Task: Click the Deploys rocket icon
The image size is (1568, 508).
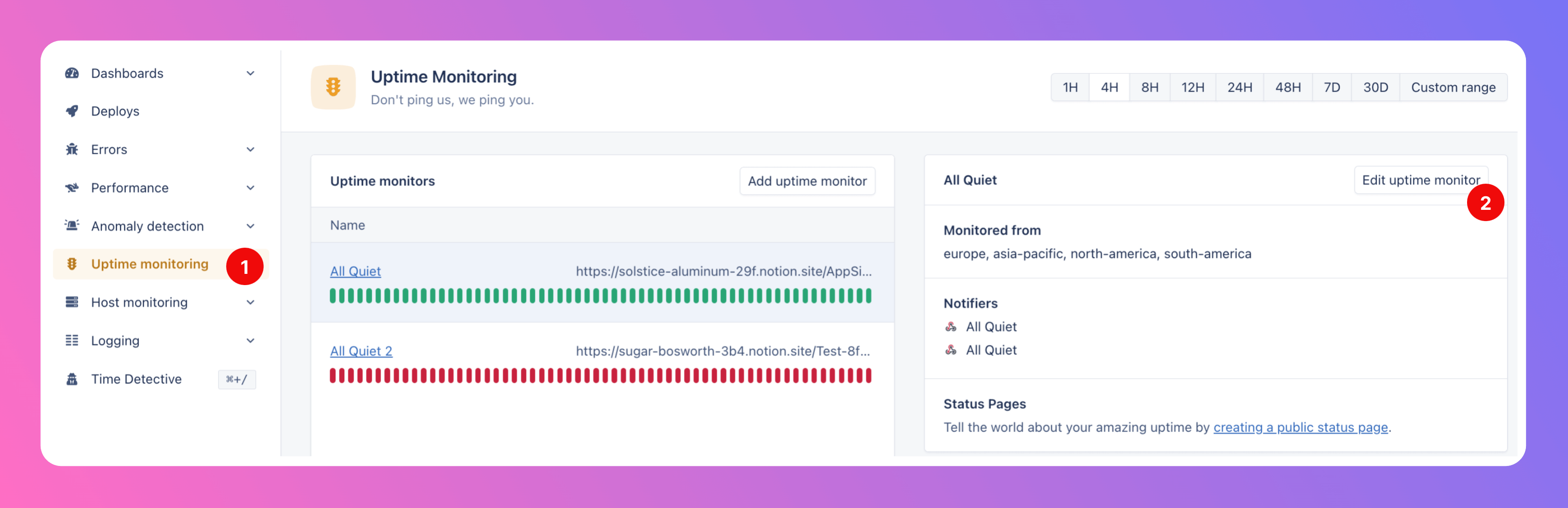Action: [72, 112]
